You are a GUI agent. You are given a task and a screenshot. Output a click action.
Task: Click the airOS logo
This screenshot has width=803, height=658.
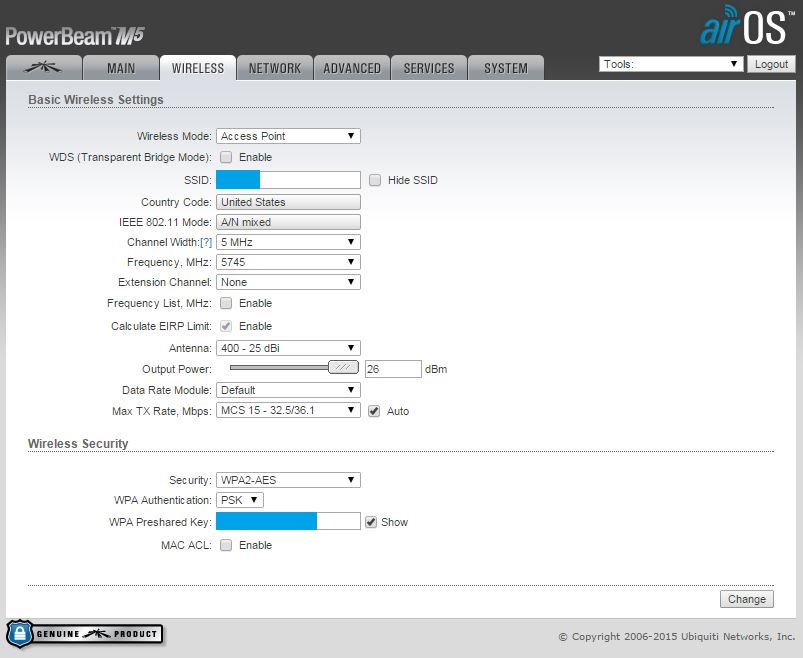pyautogui.click(x=747, y=26)
